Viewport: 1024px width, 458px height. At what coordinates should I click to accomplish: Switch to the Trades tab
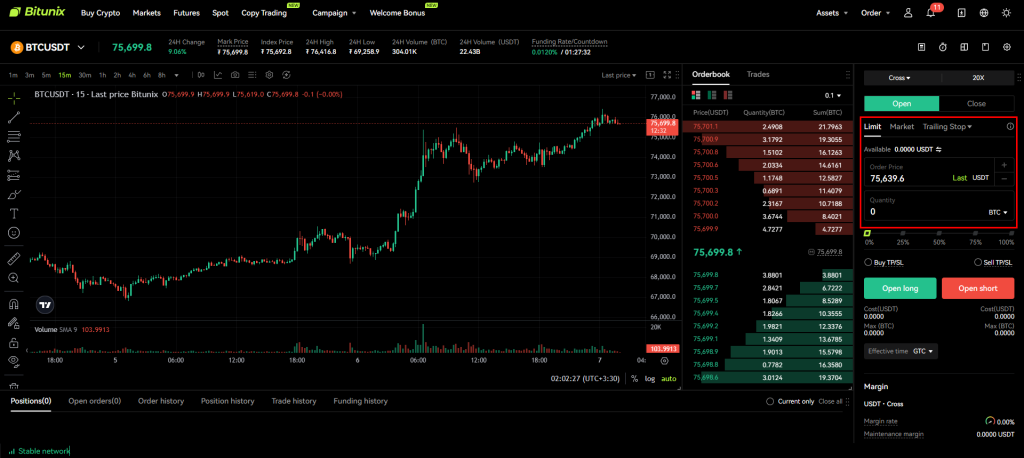[758, 74]
